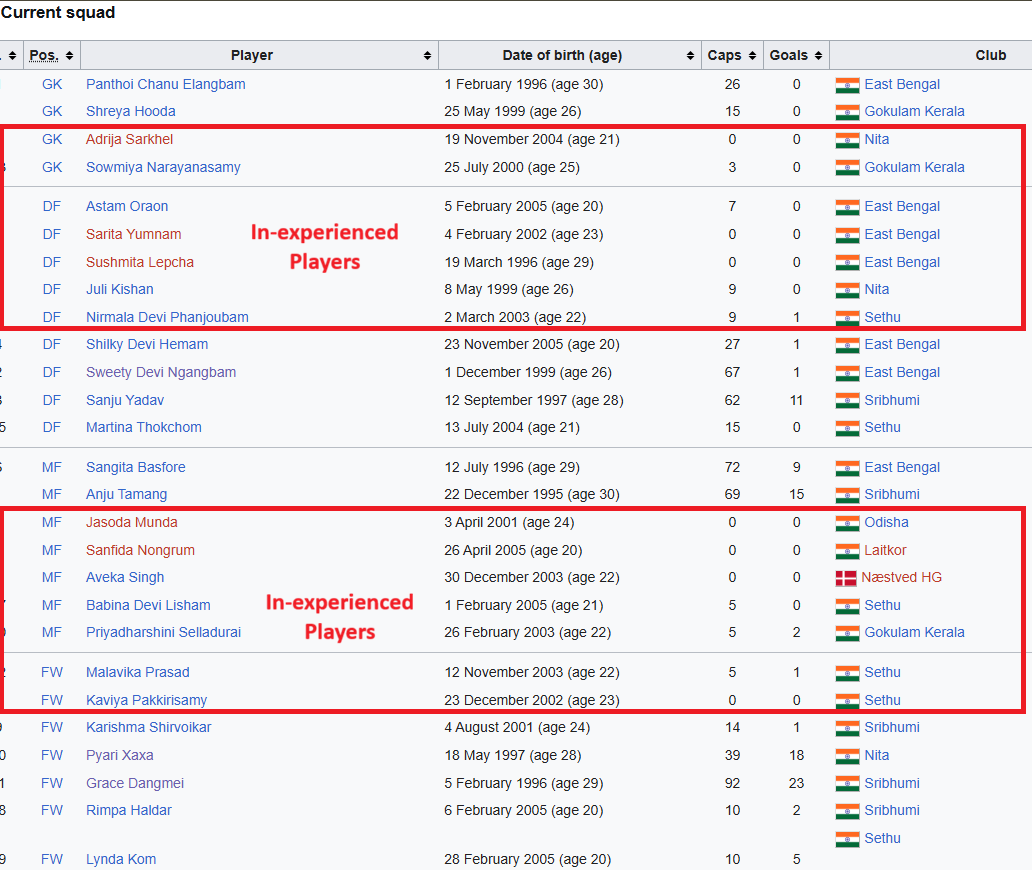
Task: Open Sanju Yadav player page
Action: (125, 400)
